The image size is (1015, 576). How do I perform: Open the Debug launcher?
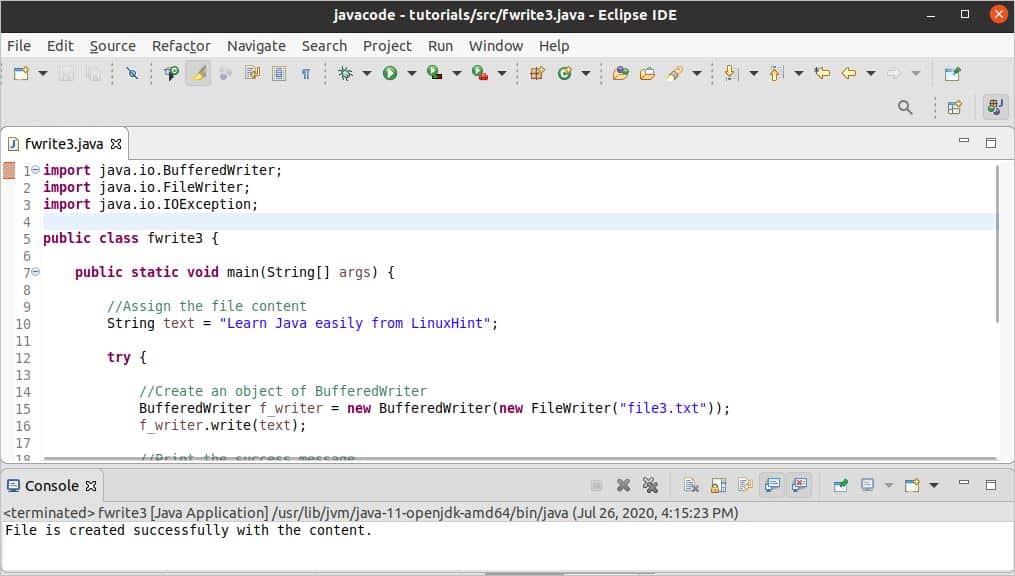point(345,73)
